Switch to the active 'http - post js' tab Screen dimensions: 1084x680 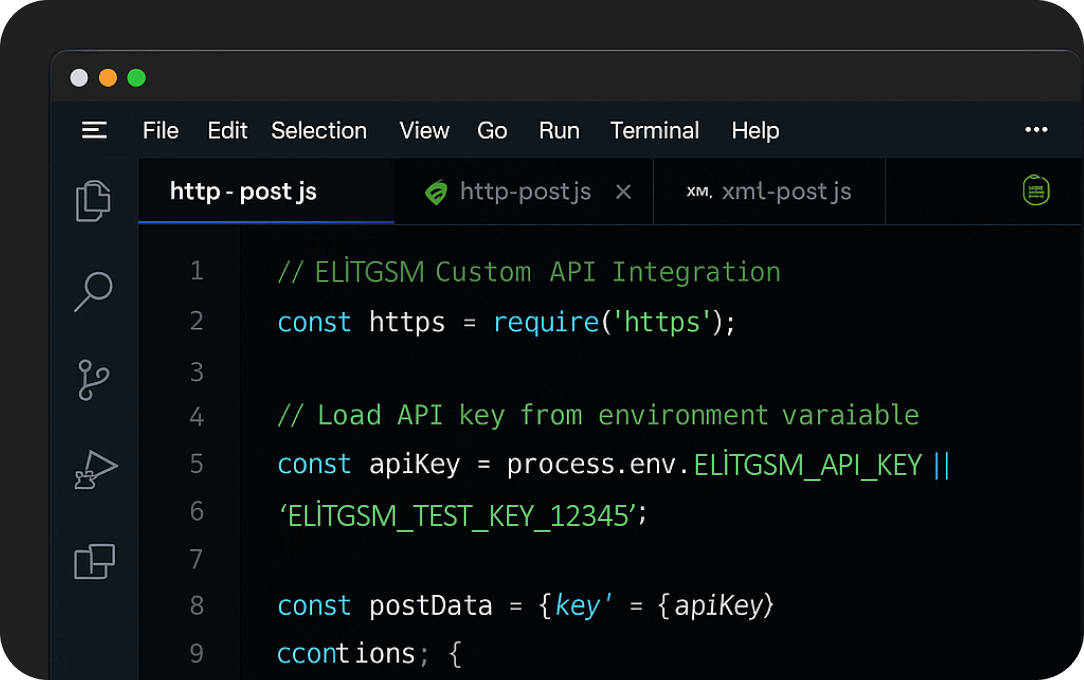pyautogui.click(x=266, y=191)
